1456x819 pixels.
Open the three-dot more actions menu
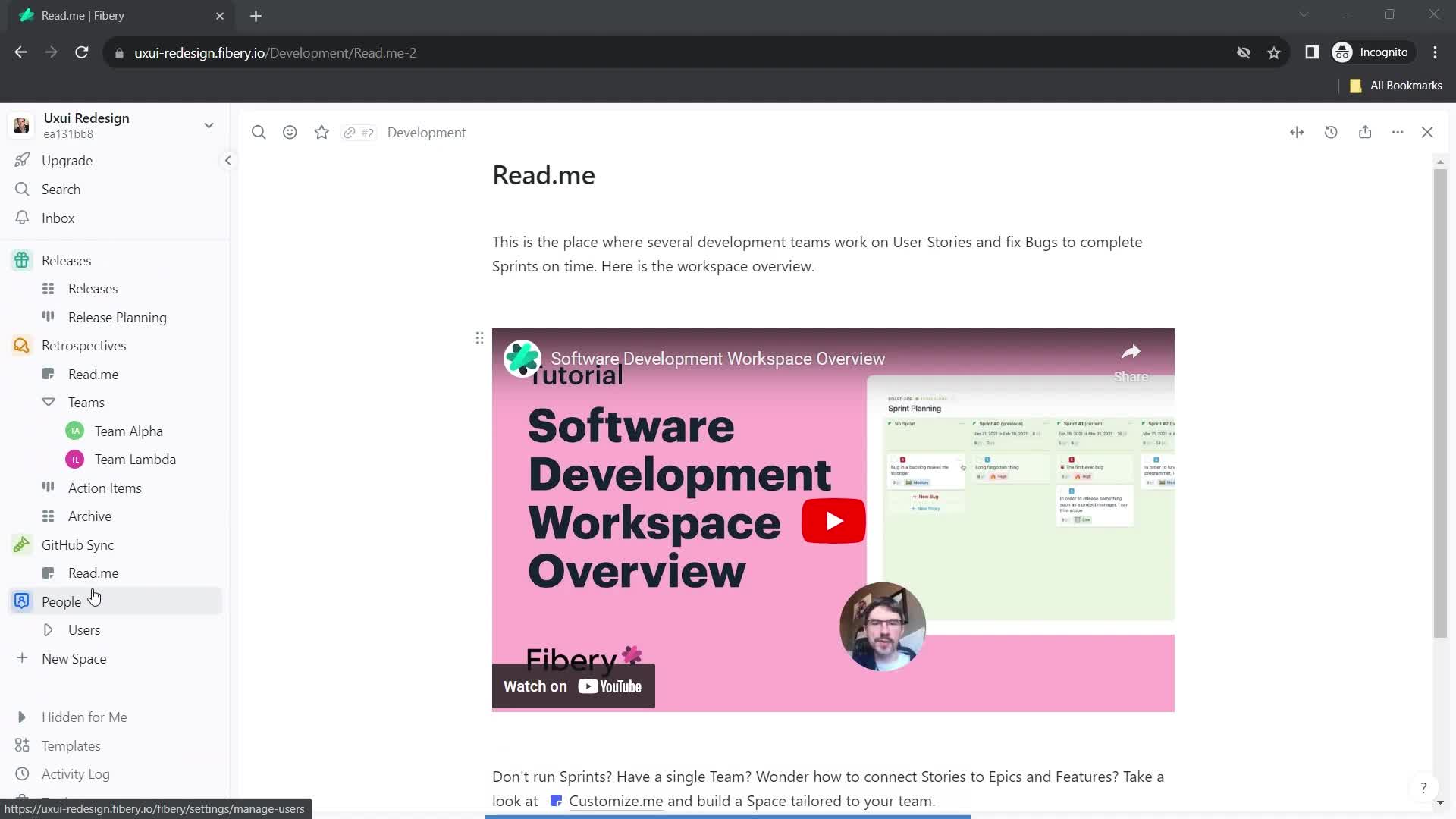[1398, 133]
